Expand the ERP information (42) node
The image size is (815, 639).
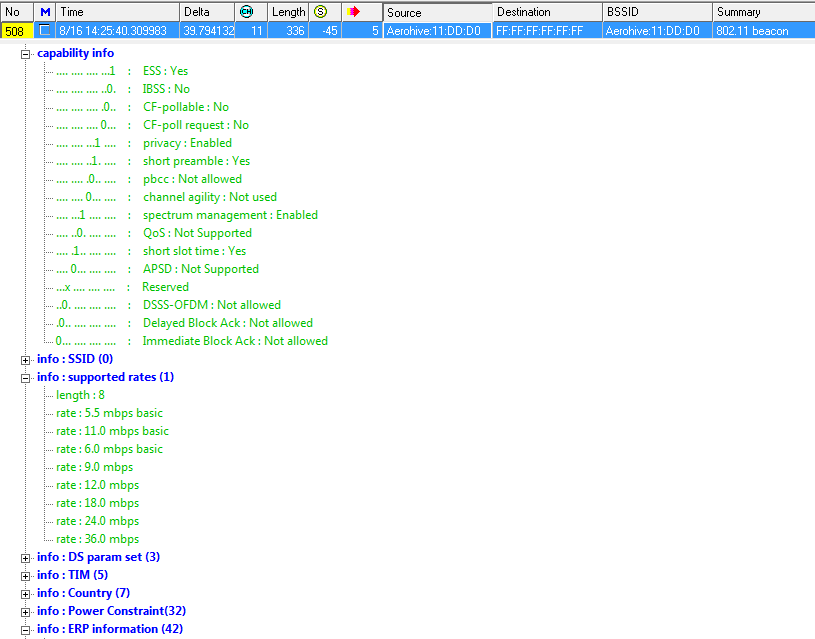[26, 630]
